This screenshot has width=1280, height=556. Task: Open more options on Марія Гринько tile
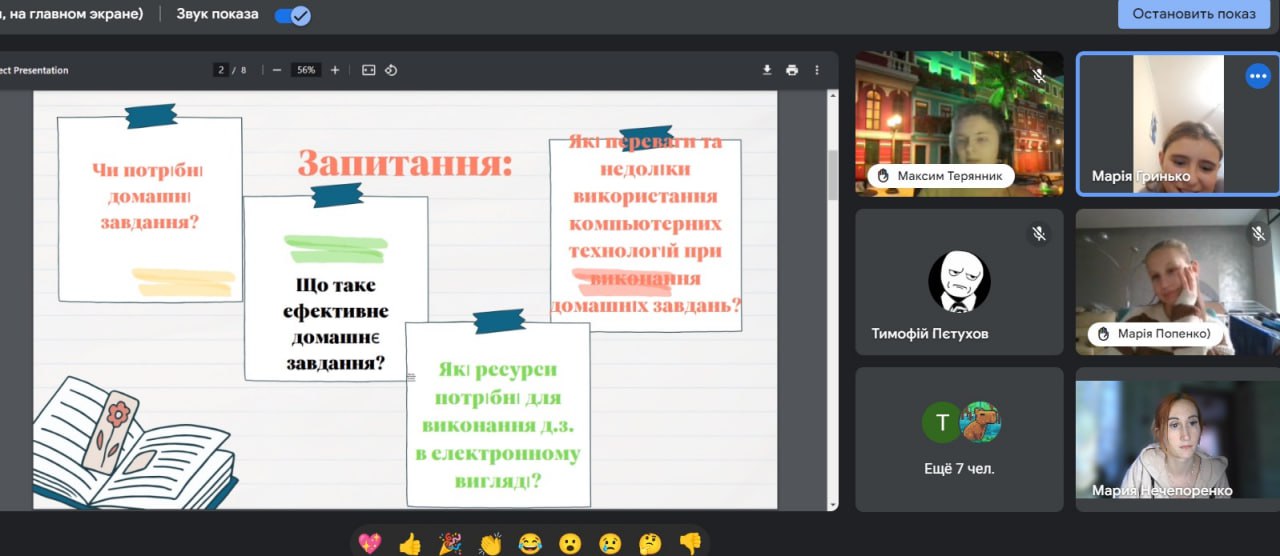[1257, 76]
